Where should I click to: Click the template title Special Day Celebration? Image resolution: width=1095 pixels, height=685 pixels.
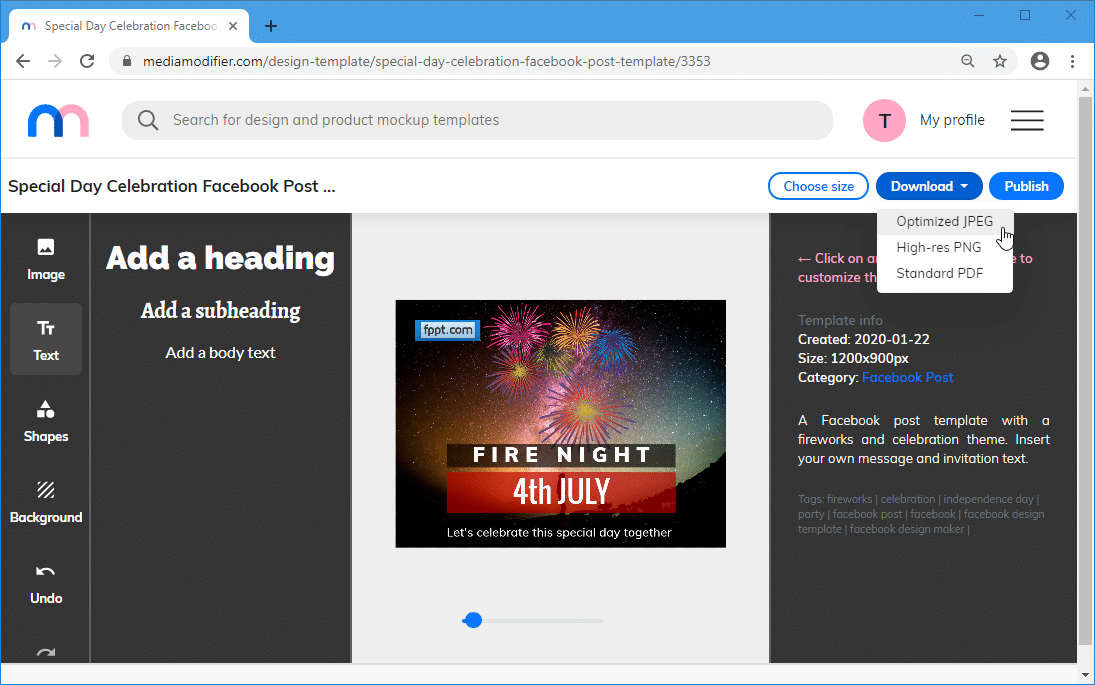[172, 186]
